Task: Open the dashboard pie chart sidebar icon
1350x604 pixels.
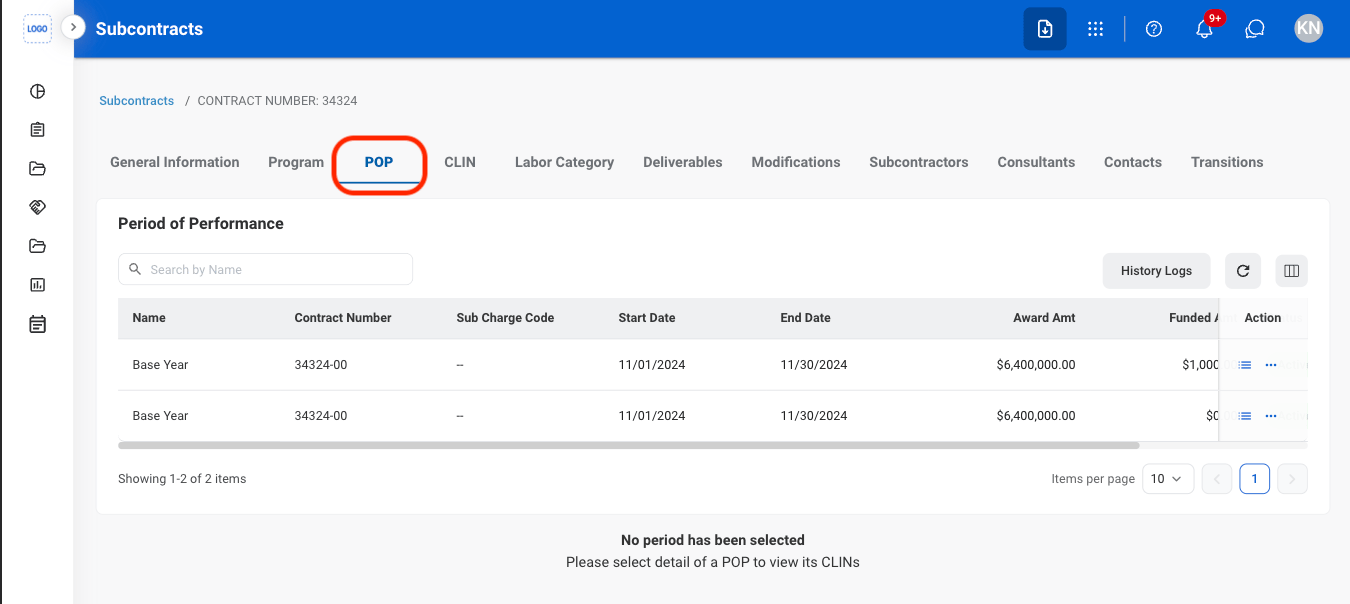Action: tap(37, 91)
